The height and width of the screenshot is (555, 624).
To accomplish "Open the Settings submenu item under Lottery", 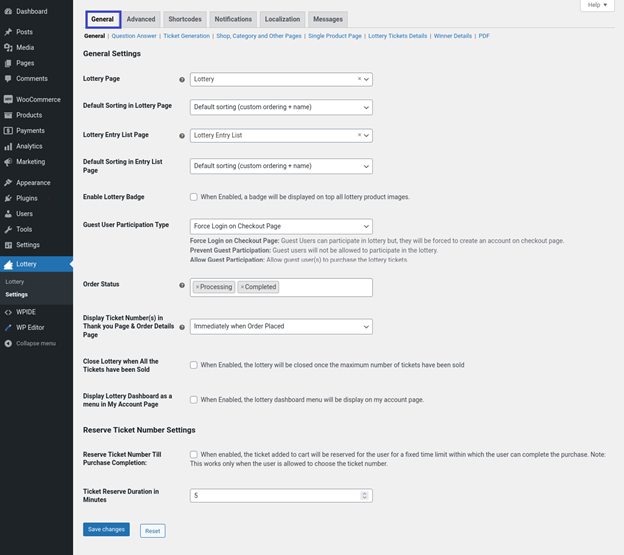I will click(x=17, y=295).
